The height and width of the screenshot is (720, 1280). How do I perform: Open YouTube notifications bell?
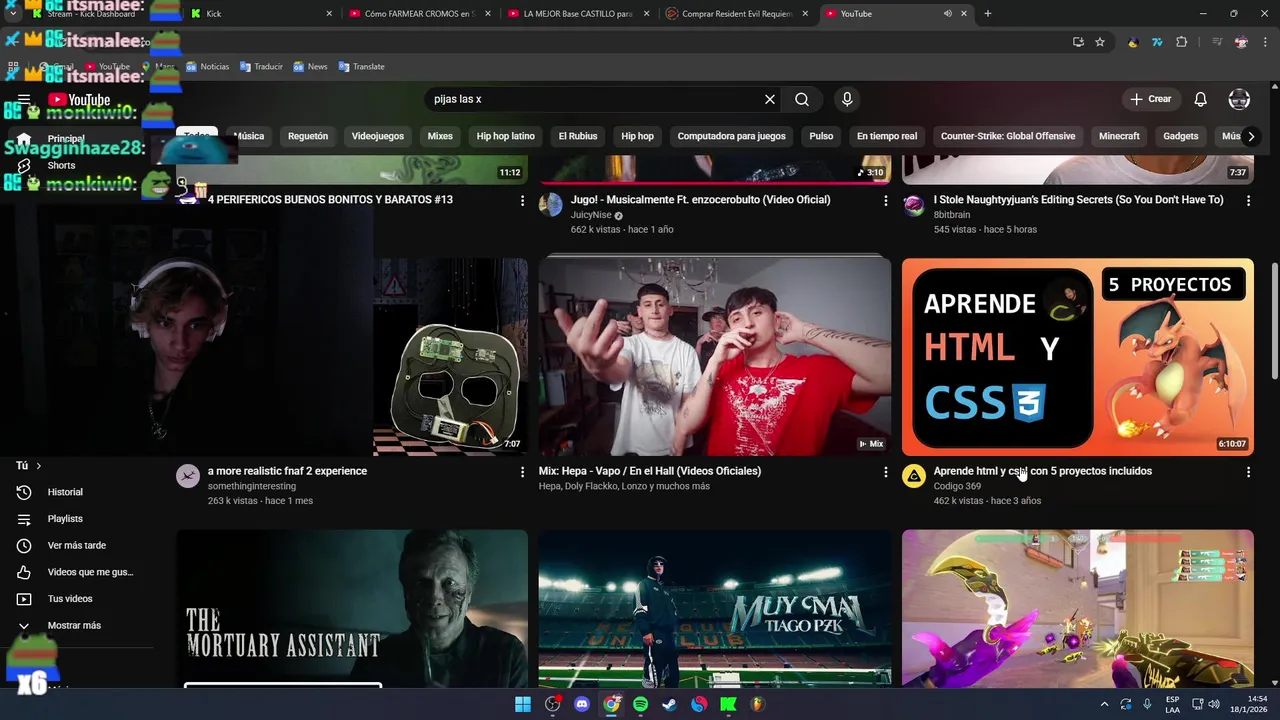pos(1200,99)
